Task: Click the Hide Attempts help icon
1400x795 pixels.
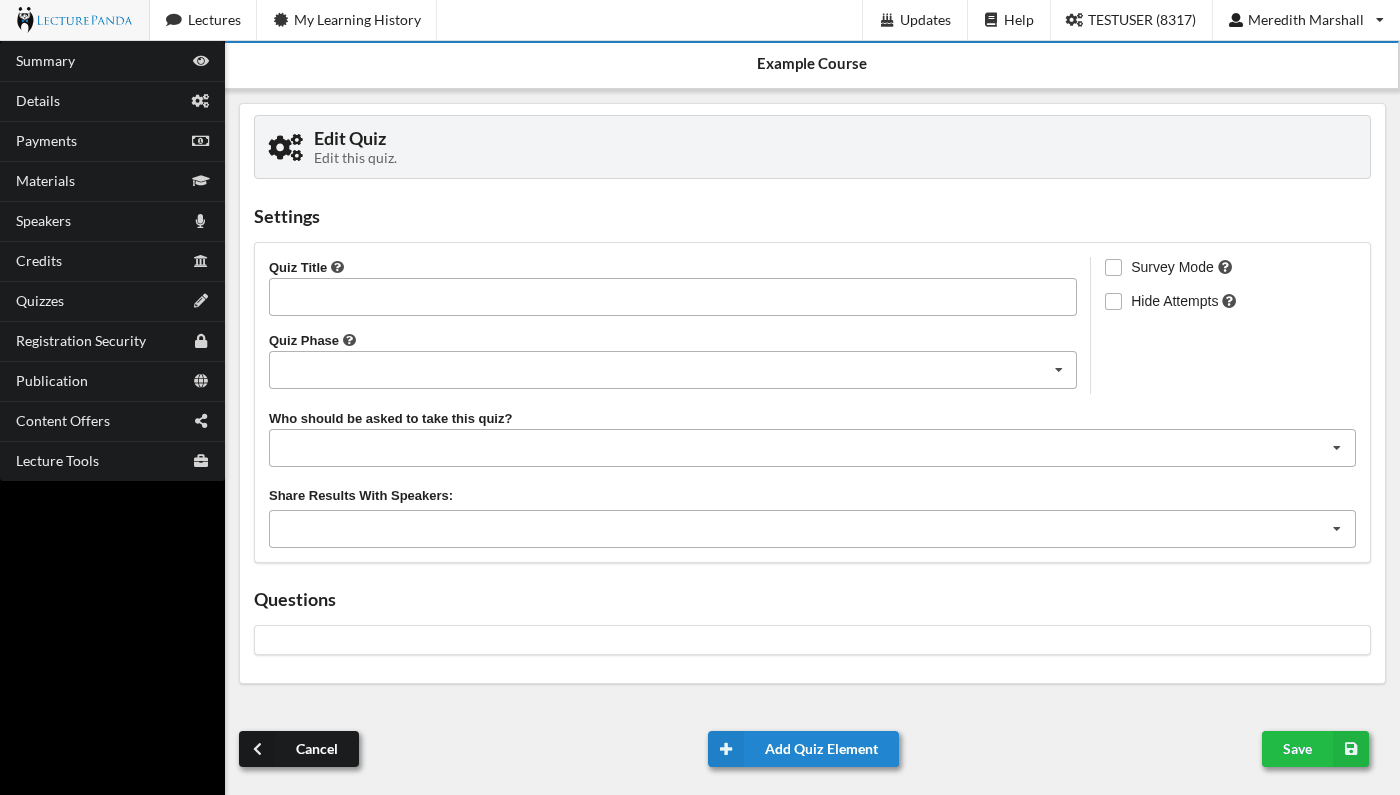Action: [x=1229, y=301]
